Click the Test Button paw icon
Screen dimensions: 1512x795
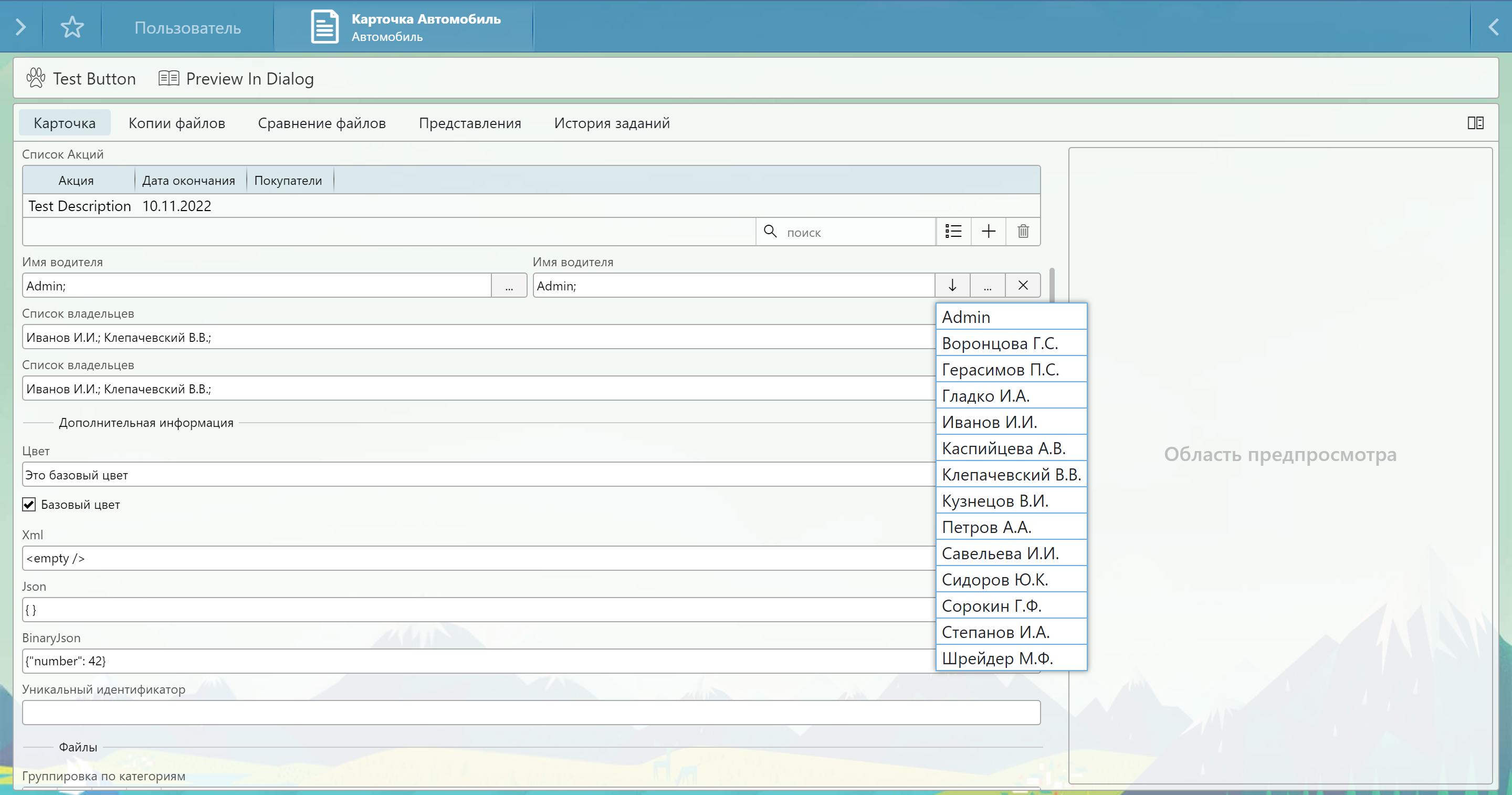click(36, 78)
